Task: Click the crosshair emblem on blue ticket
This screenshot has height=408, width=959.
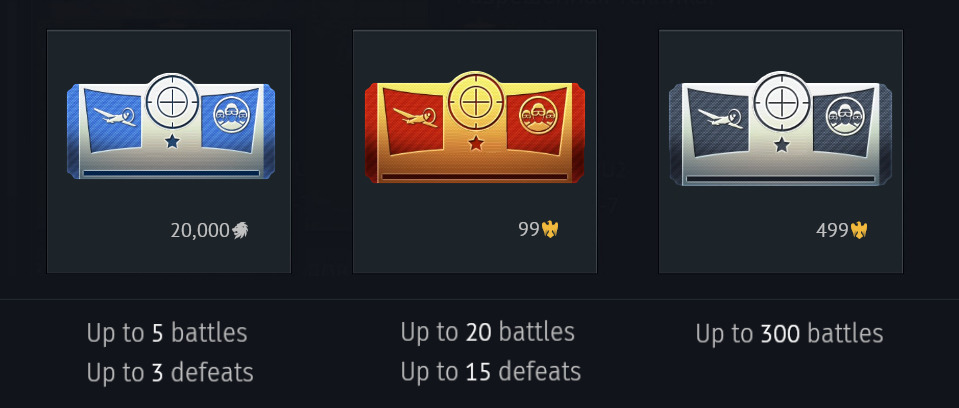Action: coord(172,102)
